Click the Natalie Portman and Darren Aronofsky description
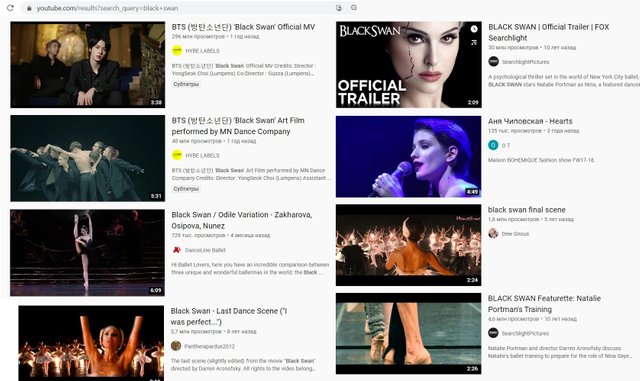The image size is (640, 381). click(x=560, y=352)
